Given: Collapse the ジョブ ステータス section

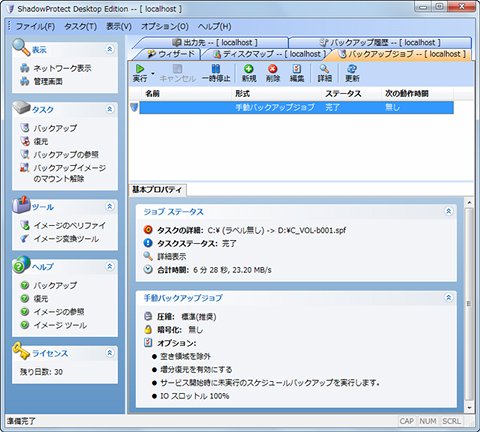Looking at the screenshot, I should coord(449,211).
